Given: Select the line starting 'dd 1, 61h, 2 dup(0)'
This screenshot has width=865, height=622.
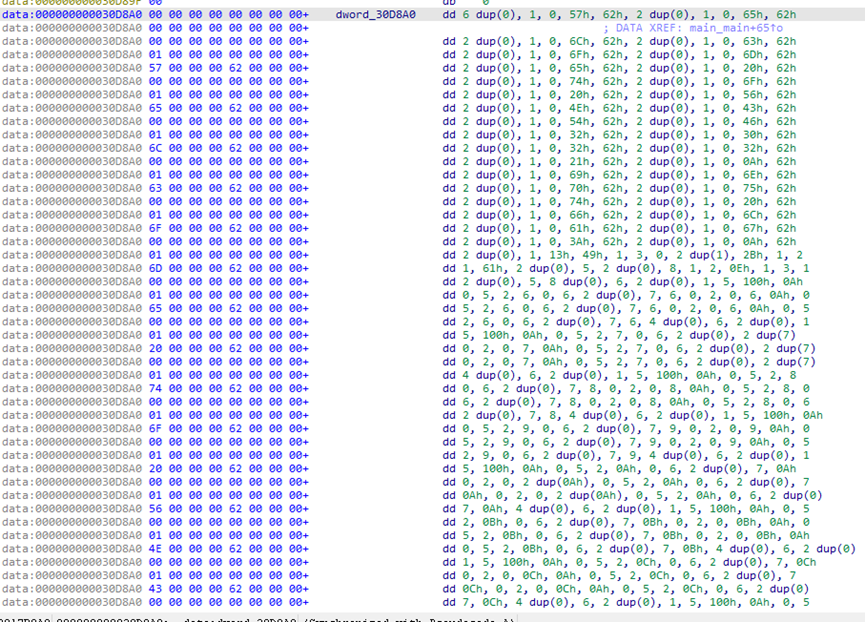Looking at the screenshot, I should coord(626,269).
